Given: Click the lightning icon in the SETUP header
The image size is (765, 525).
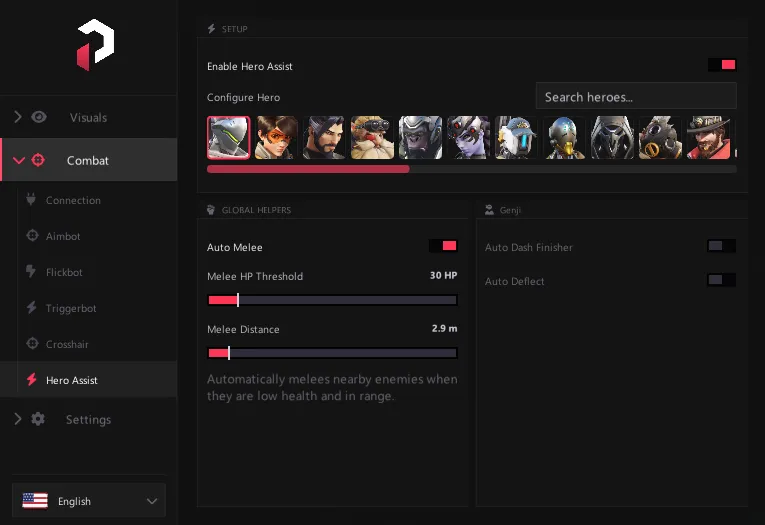Looking at the screenshot, I should coord(211,29).
